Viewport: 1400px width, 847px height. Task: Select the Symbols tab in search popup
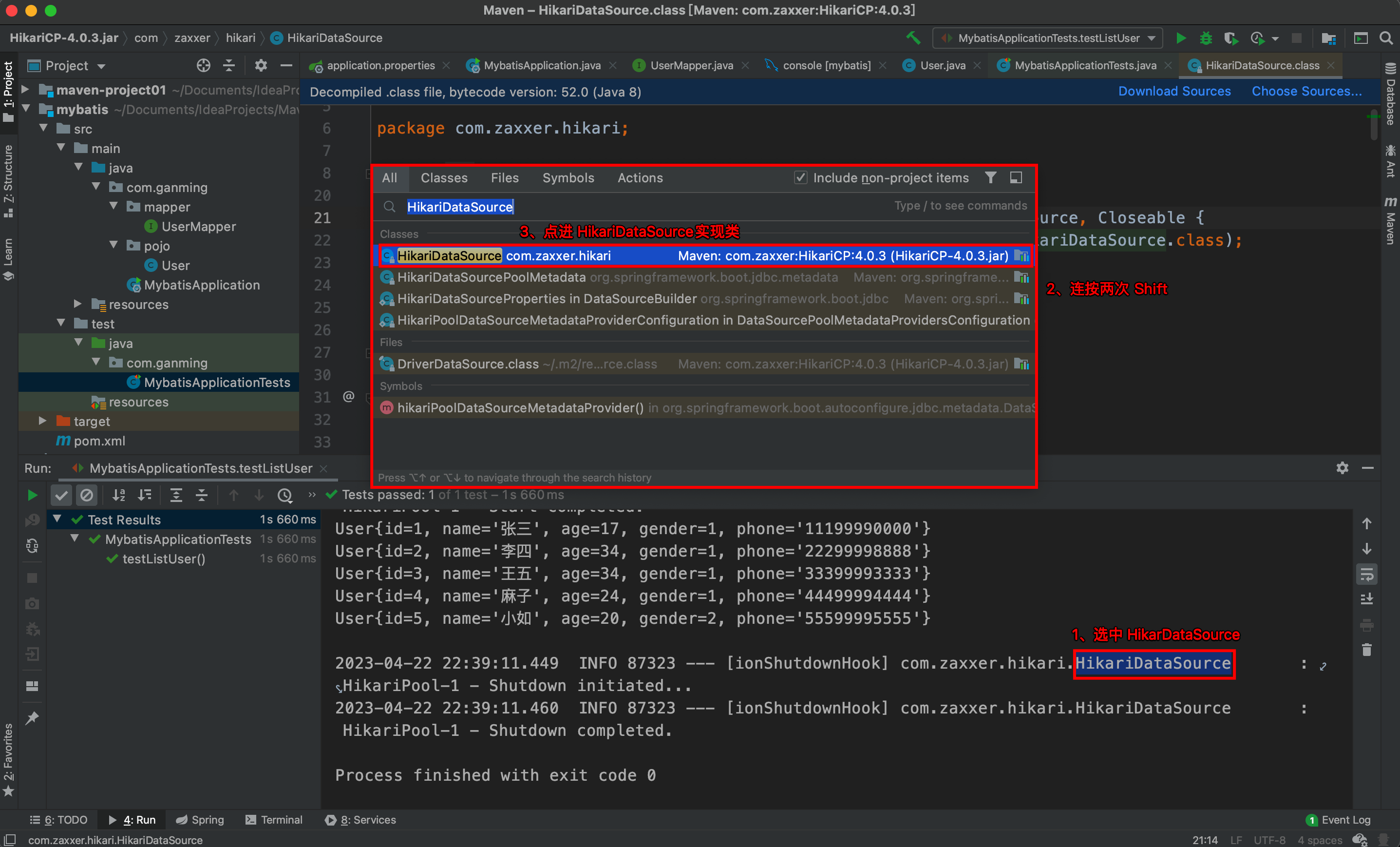point(568,178)
